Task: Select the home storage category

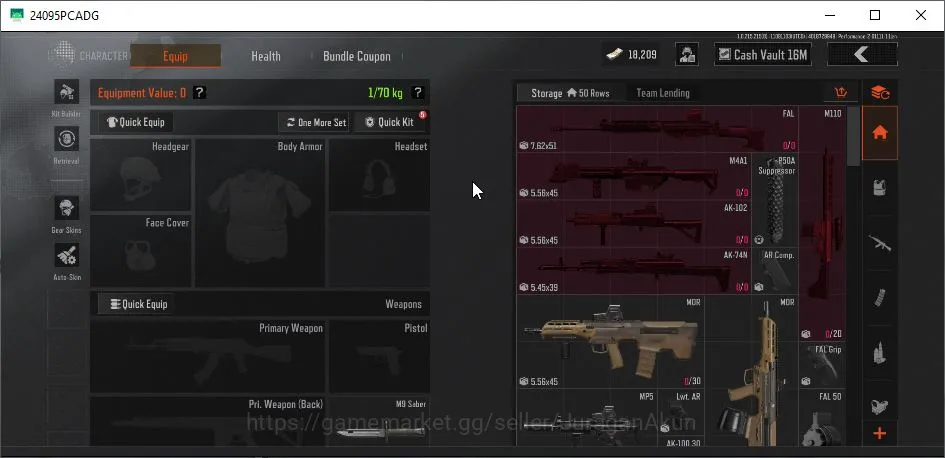Action: tap(880, 133)
